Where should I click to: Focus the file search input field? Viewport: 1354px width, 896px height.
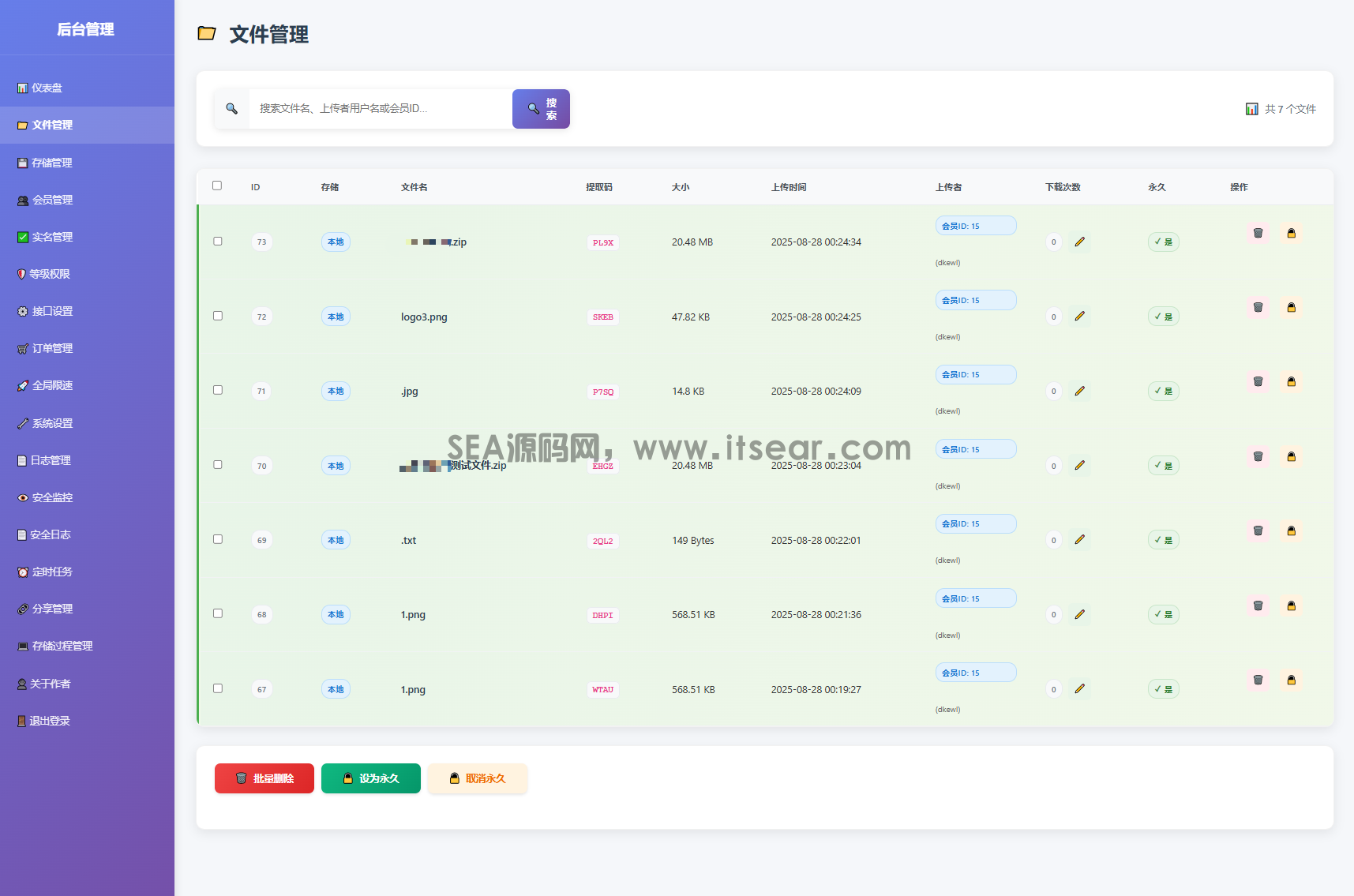coord(381,109)
